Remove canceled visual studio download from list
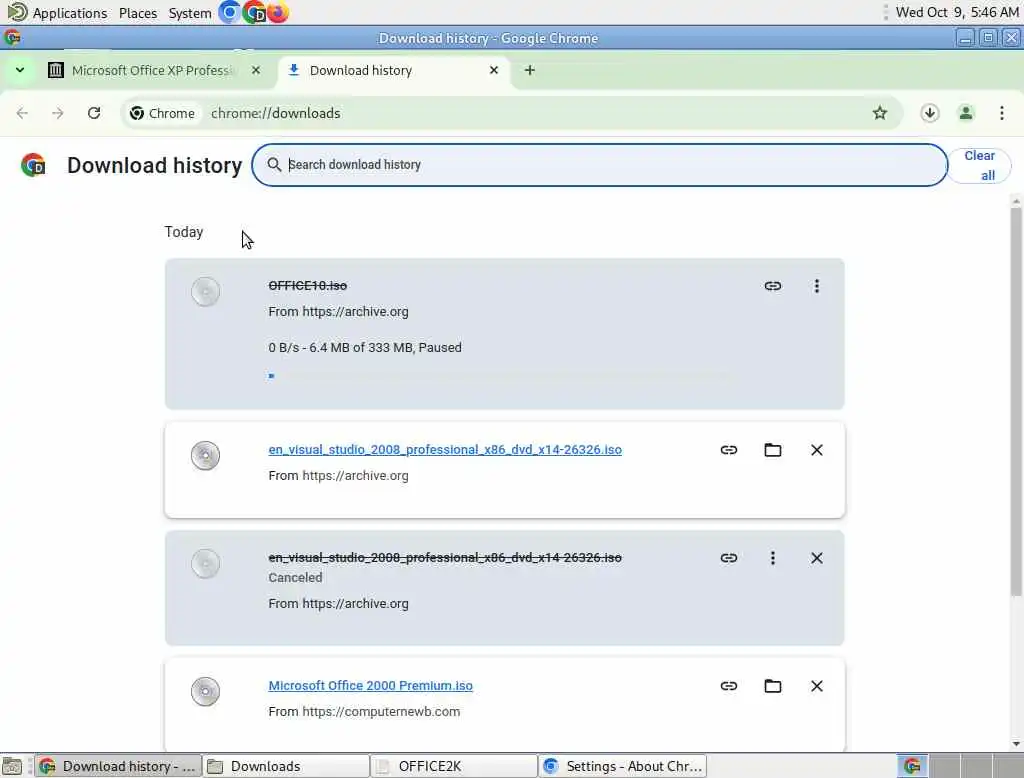 [816, 558]
